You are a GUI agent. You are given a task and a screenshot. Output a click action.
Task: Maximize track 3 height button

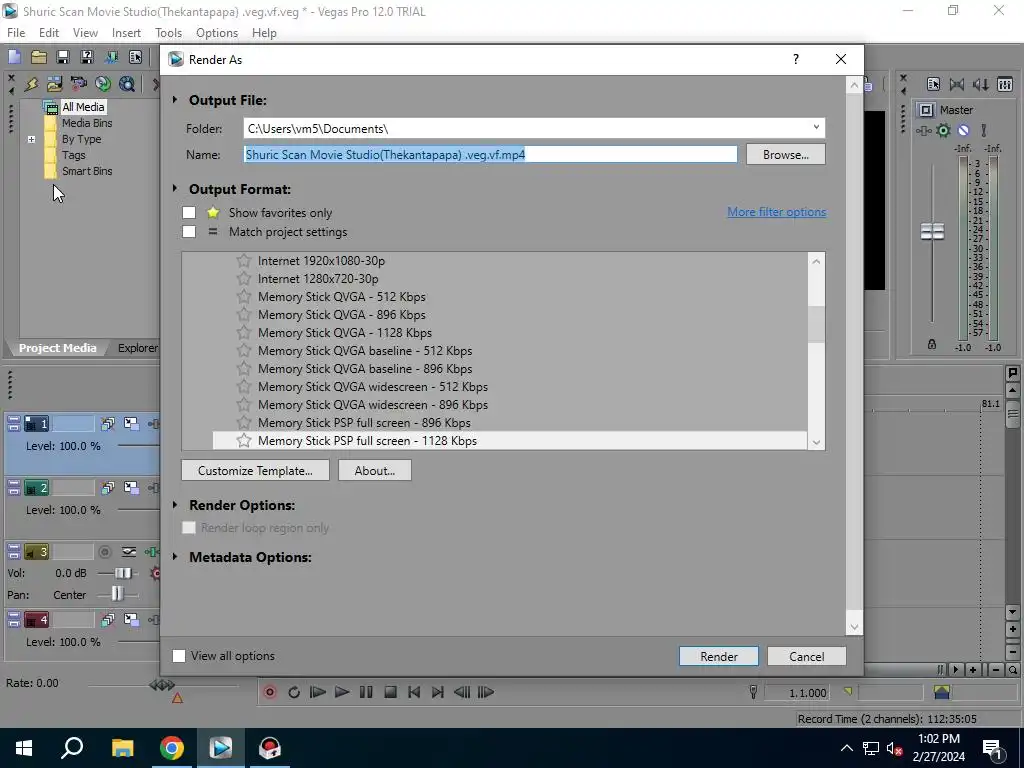[x=14, y=555]
